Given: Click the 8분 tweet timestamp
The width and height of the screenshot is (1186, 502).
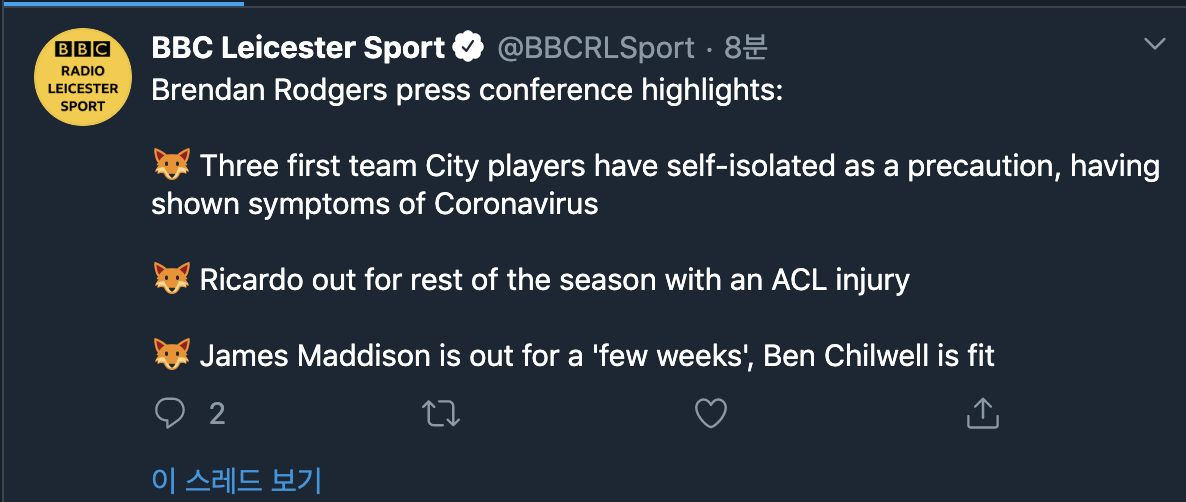Looking at the screenshot, I should 745,47.
